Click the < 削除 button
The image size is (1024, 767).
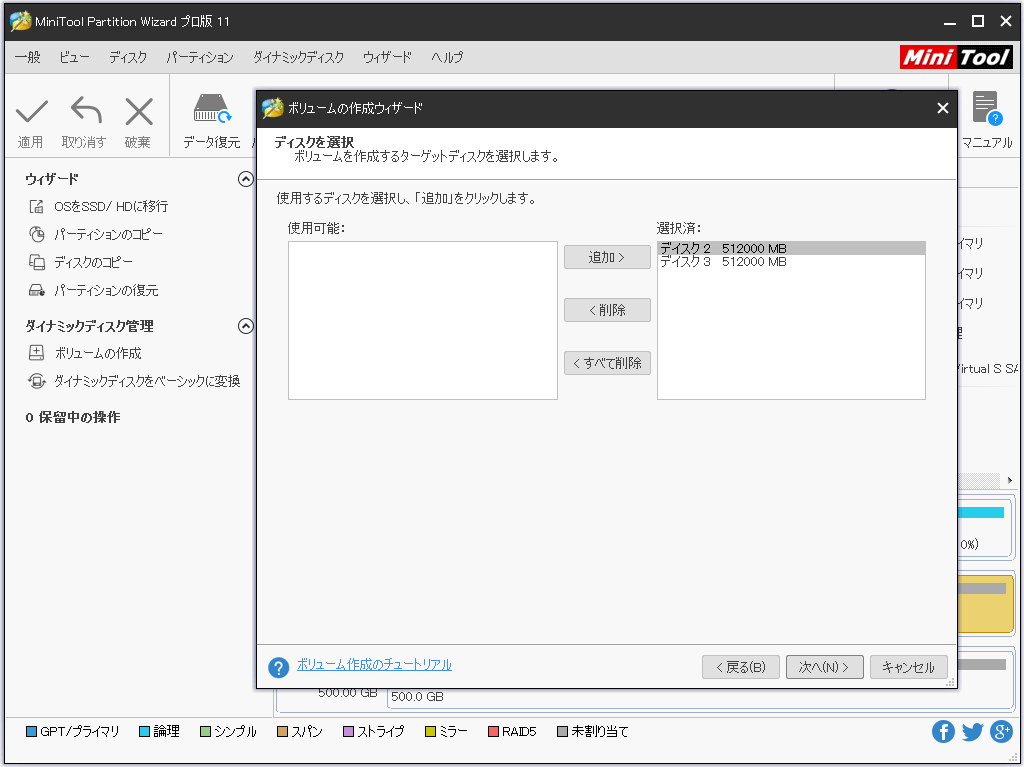607,310
